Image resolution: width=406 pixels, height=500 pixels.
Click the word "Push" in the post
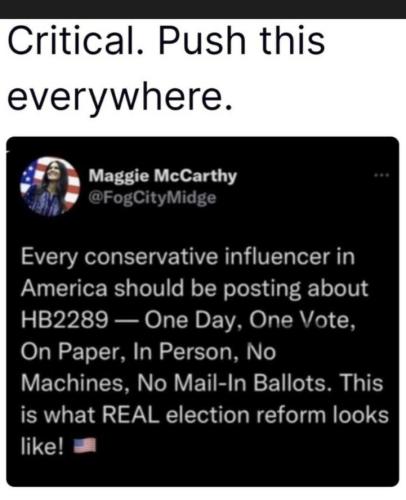[202, 41]
